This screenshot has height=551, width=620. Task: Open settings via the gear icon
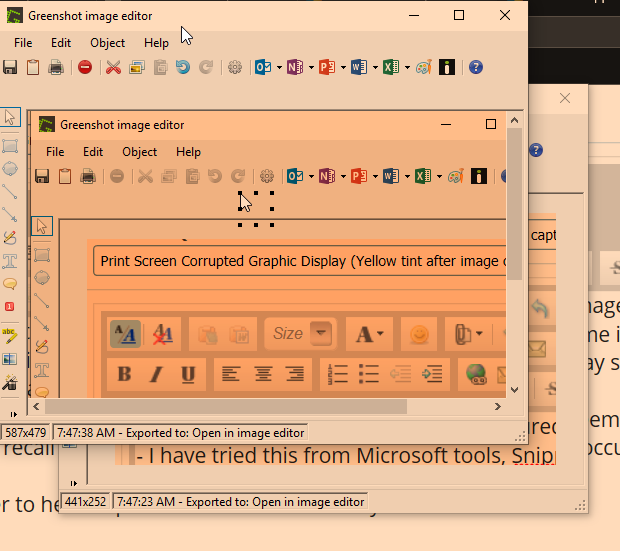pos(235,67)
